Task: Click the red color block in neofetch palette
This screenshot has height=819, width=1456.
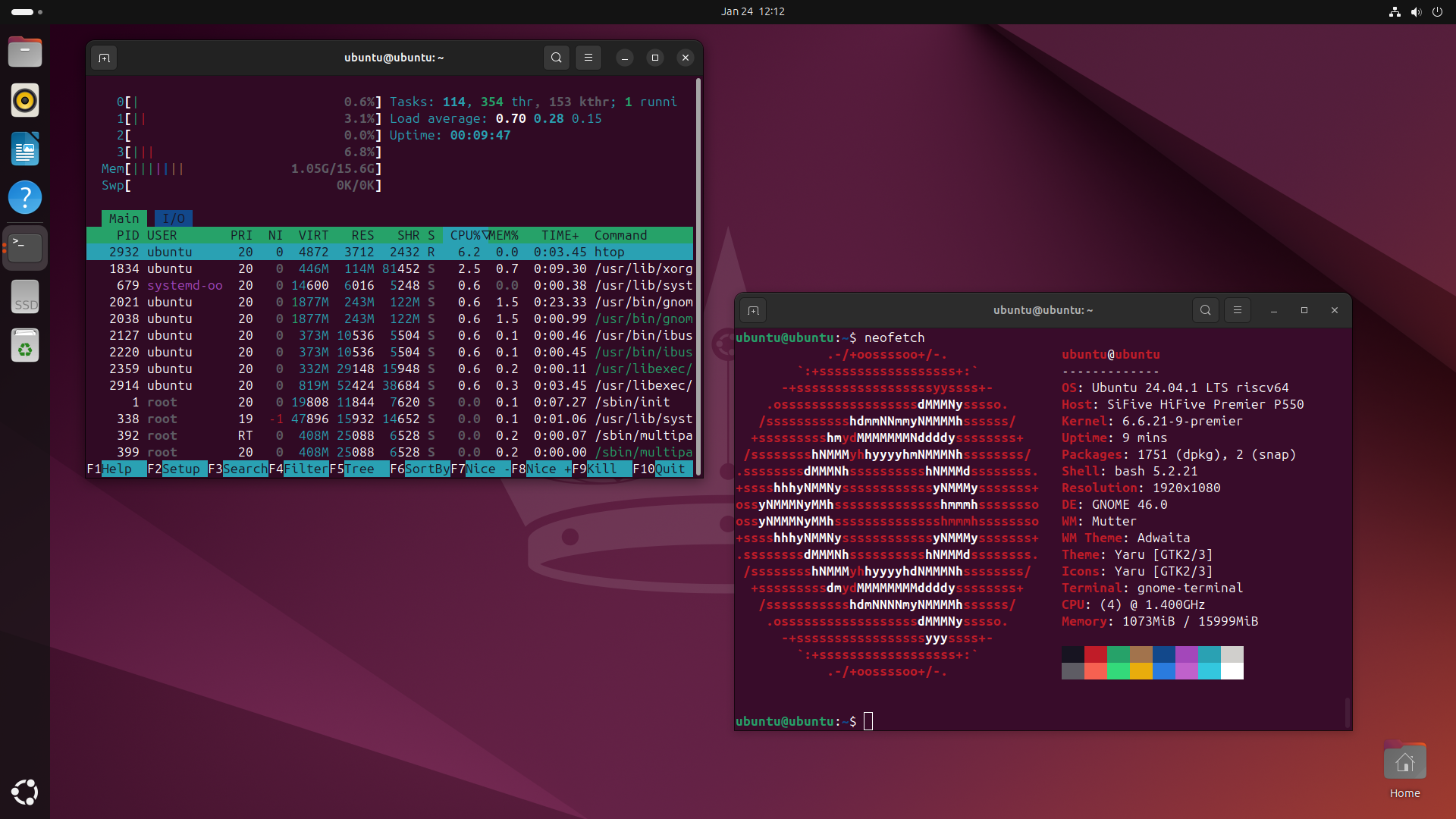Action: click(1096, 654)
